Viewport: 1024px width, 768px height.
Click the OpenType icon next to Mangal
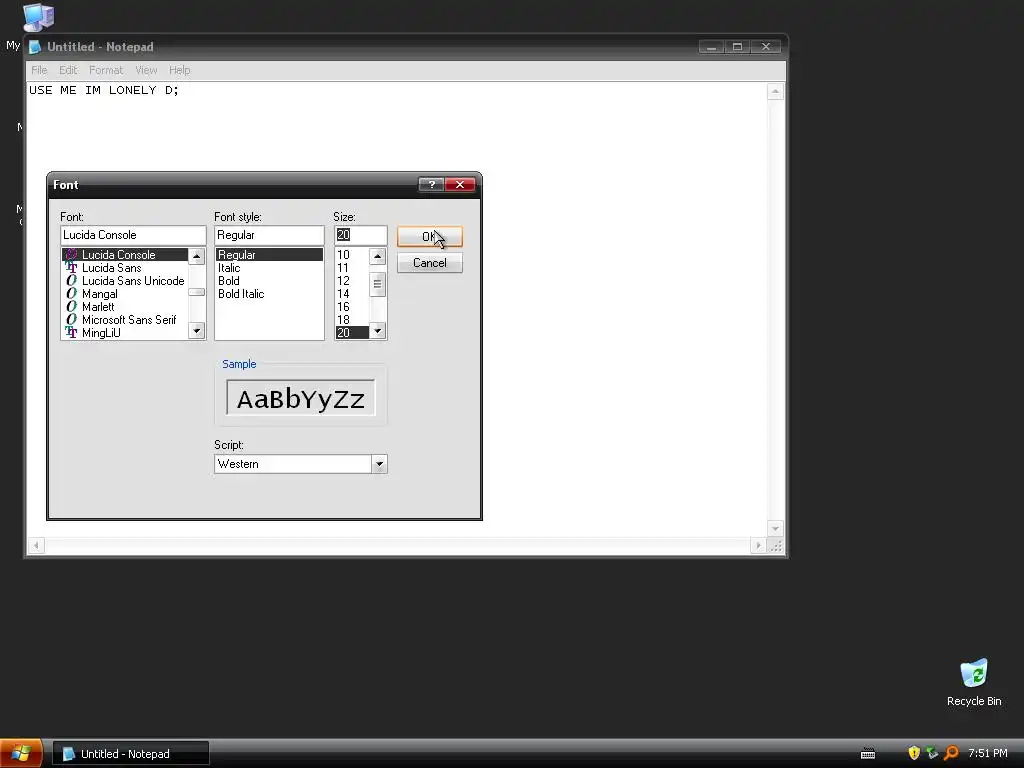71,294
